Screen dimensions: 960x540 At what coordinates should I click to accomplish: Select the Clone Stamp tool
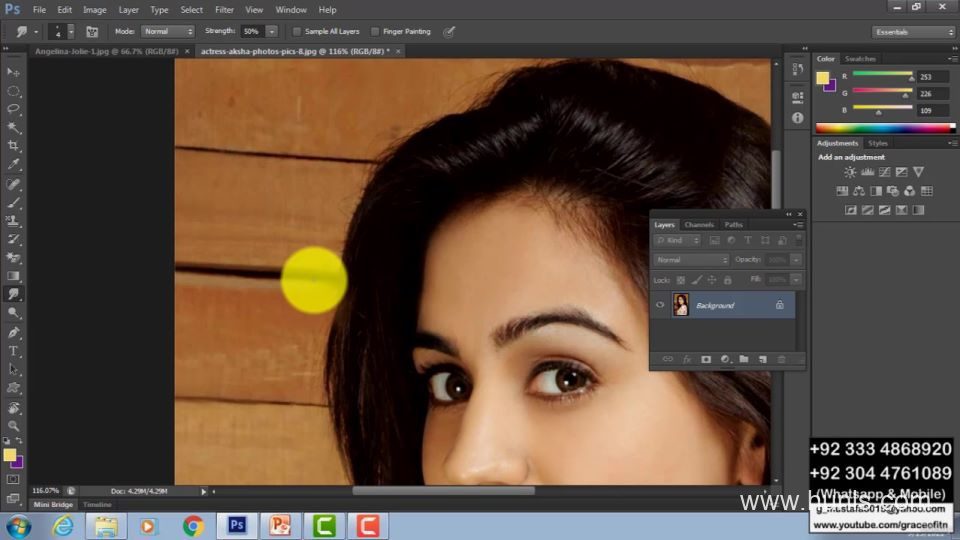coord(13,220)
